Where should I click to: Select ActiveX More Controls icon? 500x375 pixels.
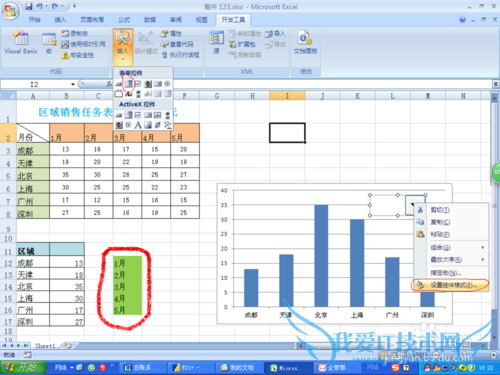point(167,125)
